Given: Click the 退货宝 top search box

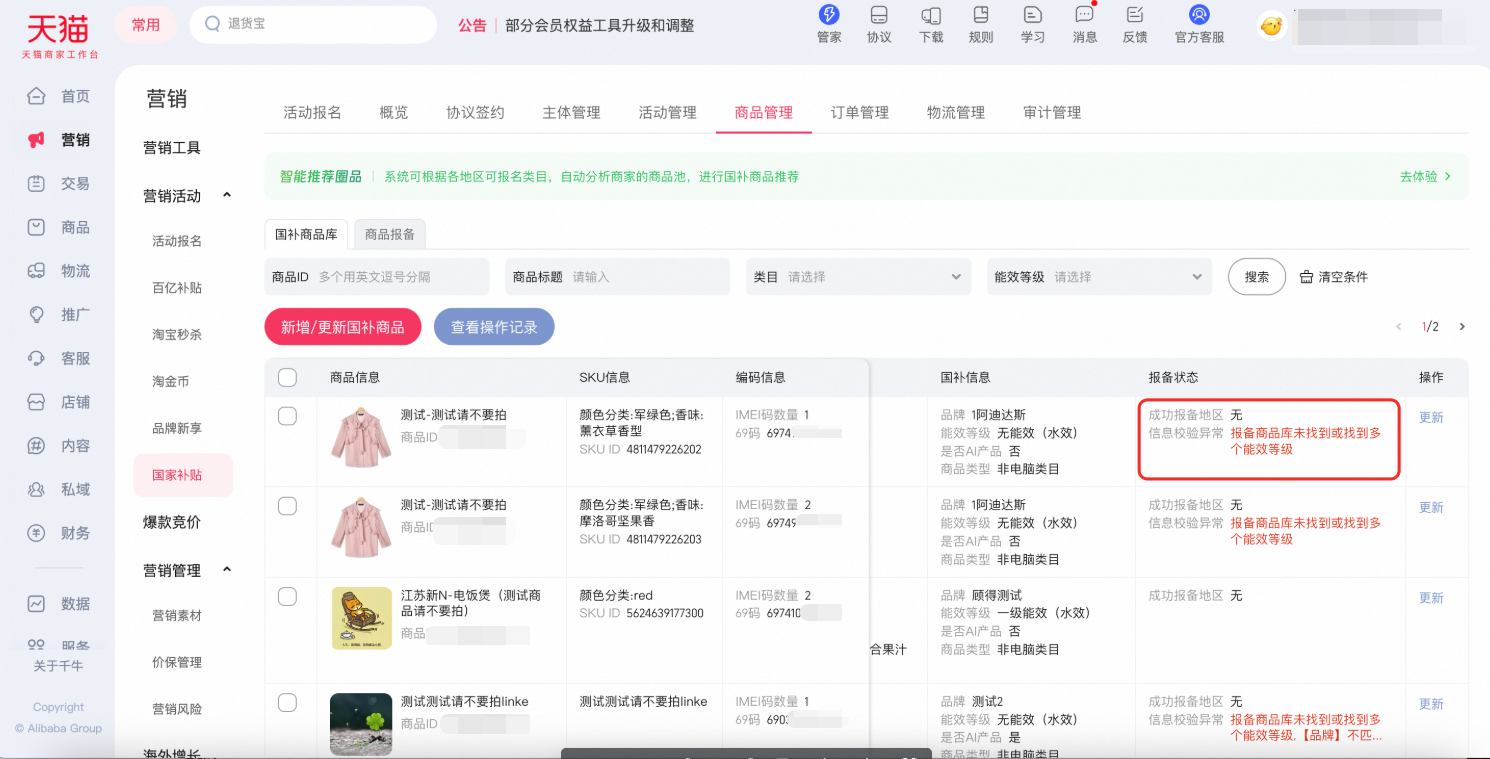Looking at the screenshot, I should 313,25.
